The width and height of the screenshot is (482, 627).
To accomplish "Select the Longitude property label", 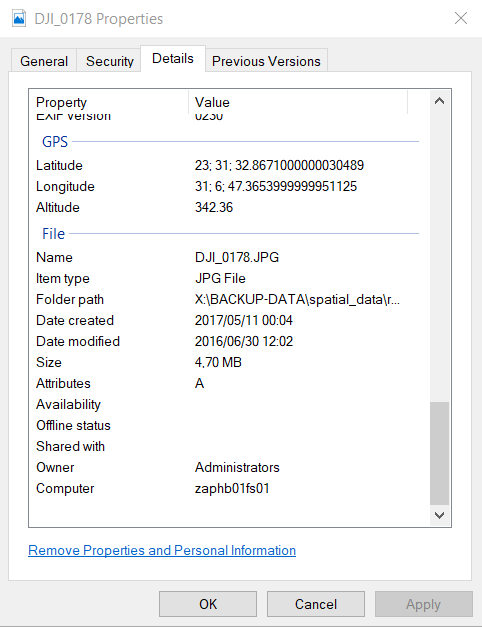I will [x=65, y=186].
